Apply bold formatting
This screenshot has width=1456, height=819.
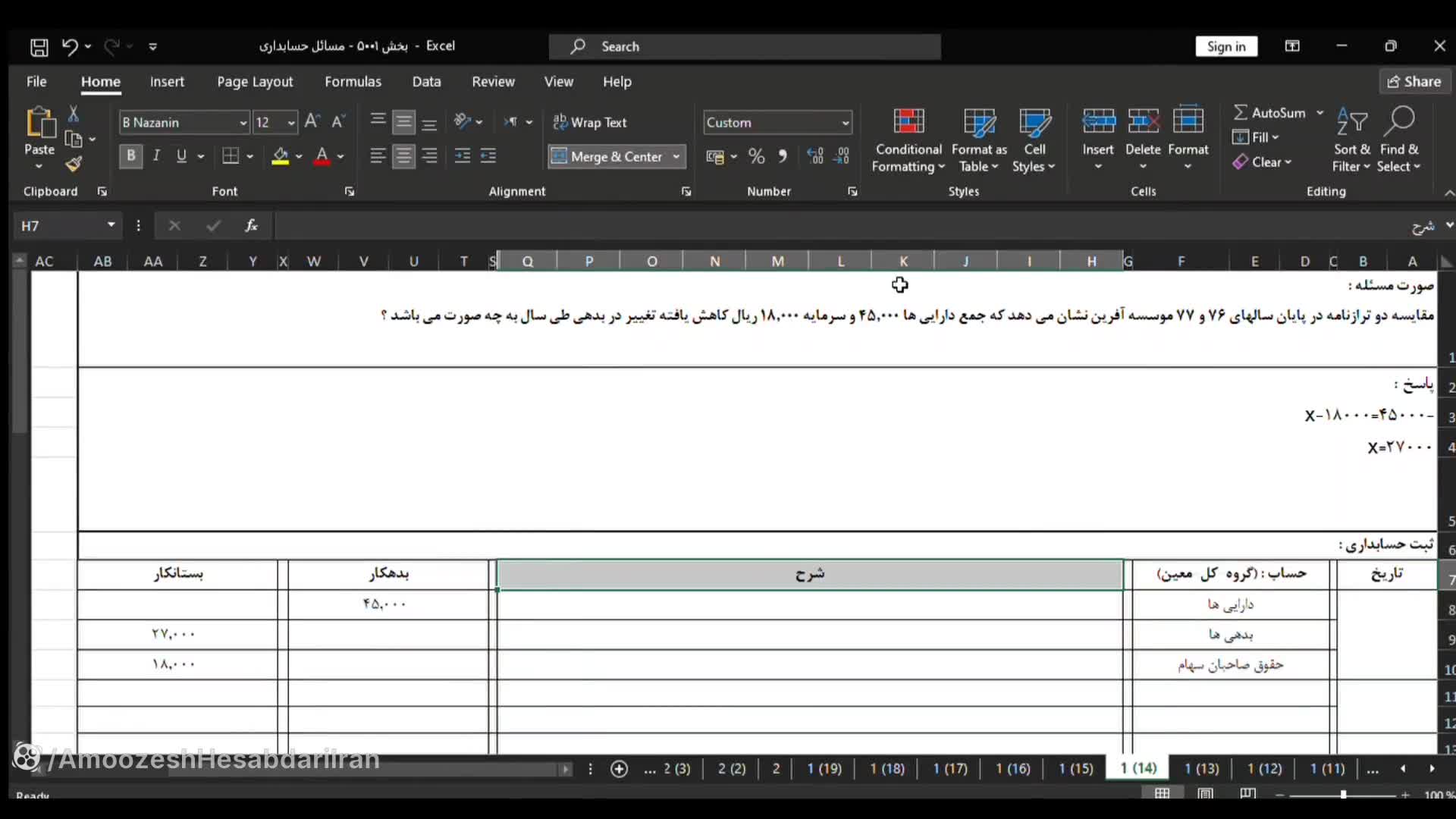(x=130, y=156)
